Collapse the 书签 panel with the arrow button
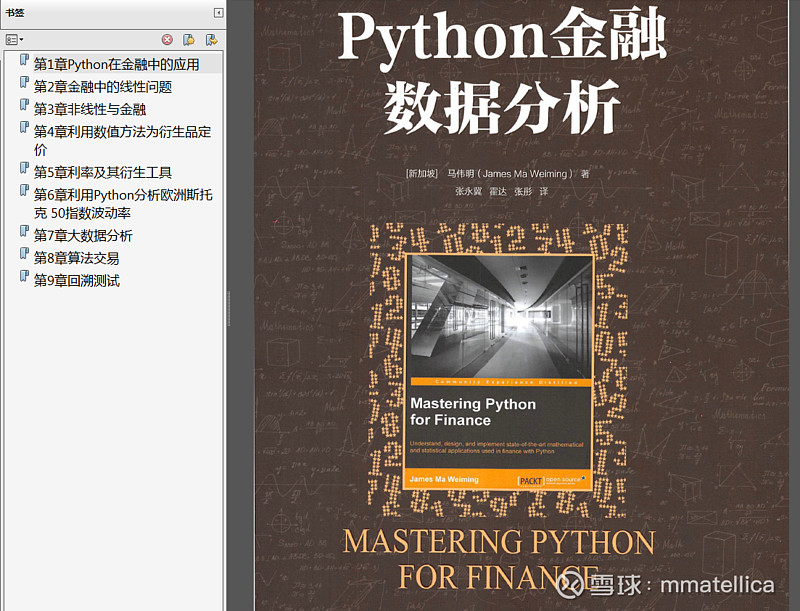This screenshot has width=800, height=611. coord(218,12)
